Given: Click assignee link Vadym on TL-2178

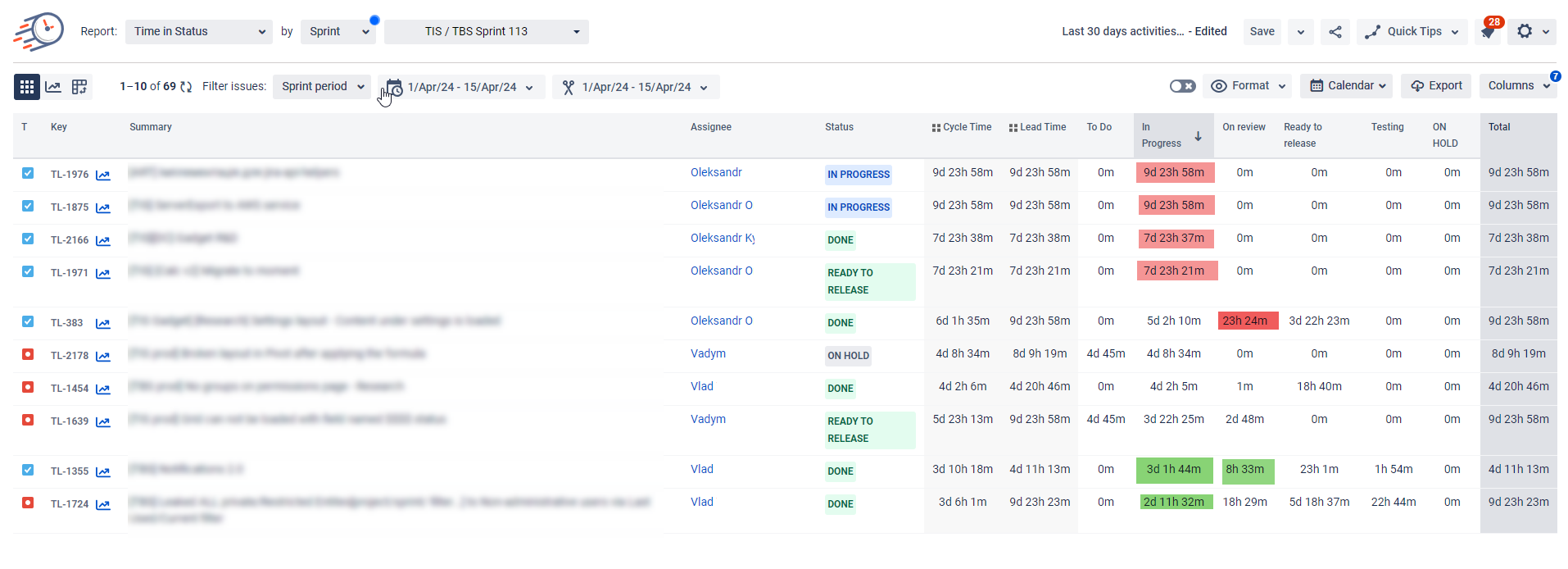Looking at the screenshot, I should click(x=708, y=353).
